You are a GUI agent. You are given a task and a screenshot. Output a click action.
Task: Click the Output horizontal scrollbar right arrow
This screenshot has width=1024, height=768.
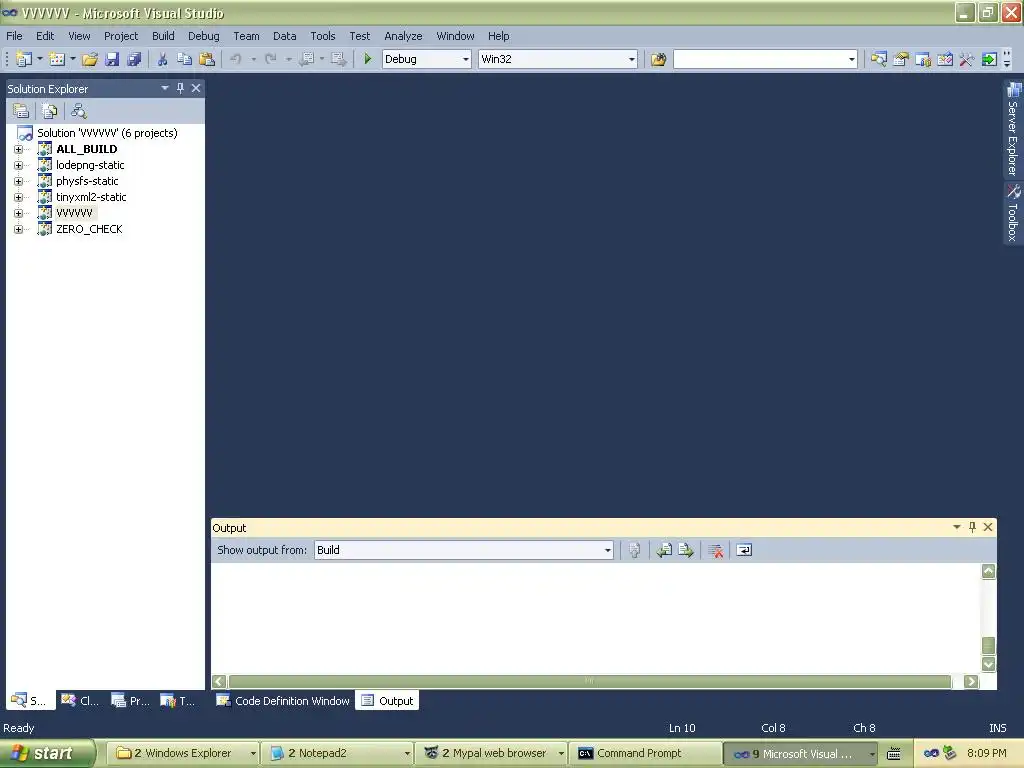[971, 681]
